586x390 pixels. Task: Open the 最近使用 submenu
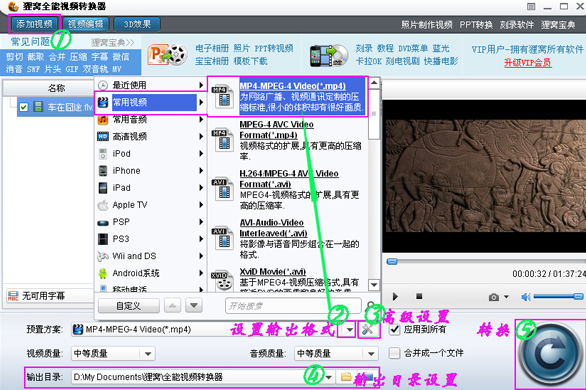pyautogui.click(x=151, y=85)
